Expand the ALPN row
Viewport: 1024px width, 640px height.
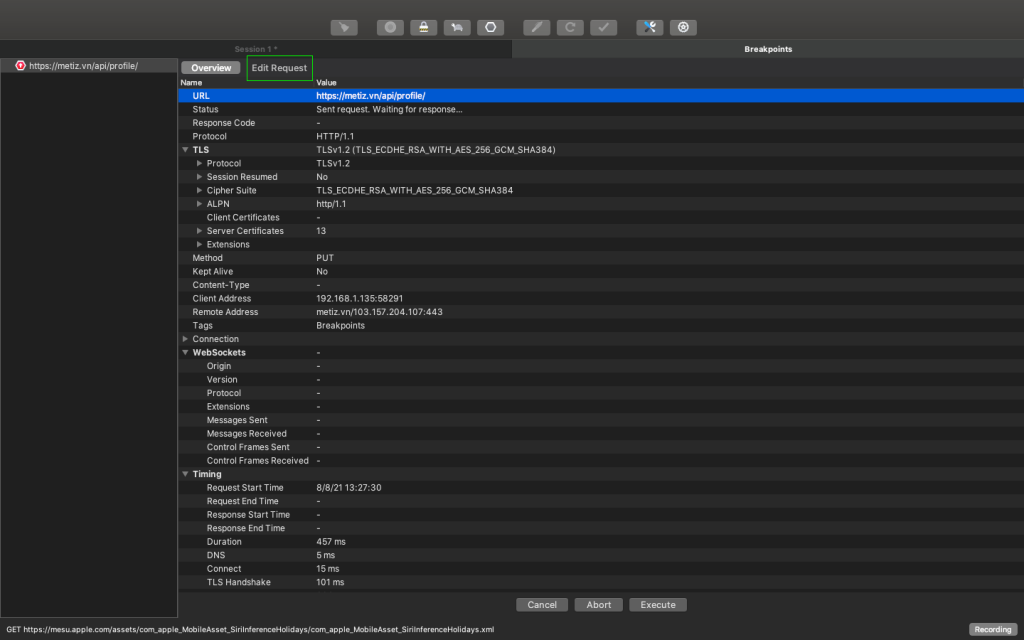point(200,204)
